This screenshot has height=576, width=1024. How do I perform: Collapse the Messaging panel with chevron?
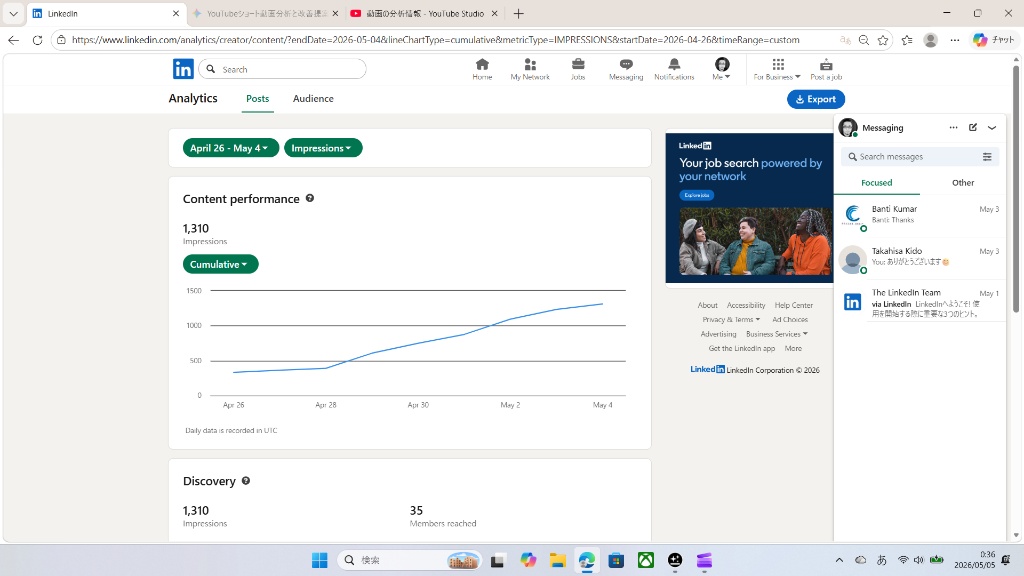click(992, 127)
